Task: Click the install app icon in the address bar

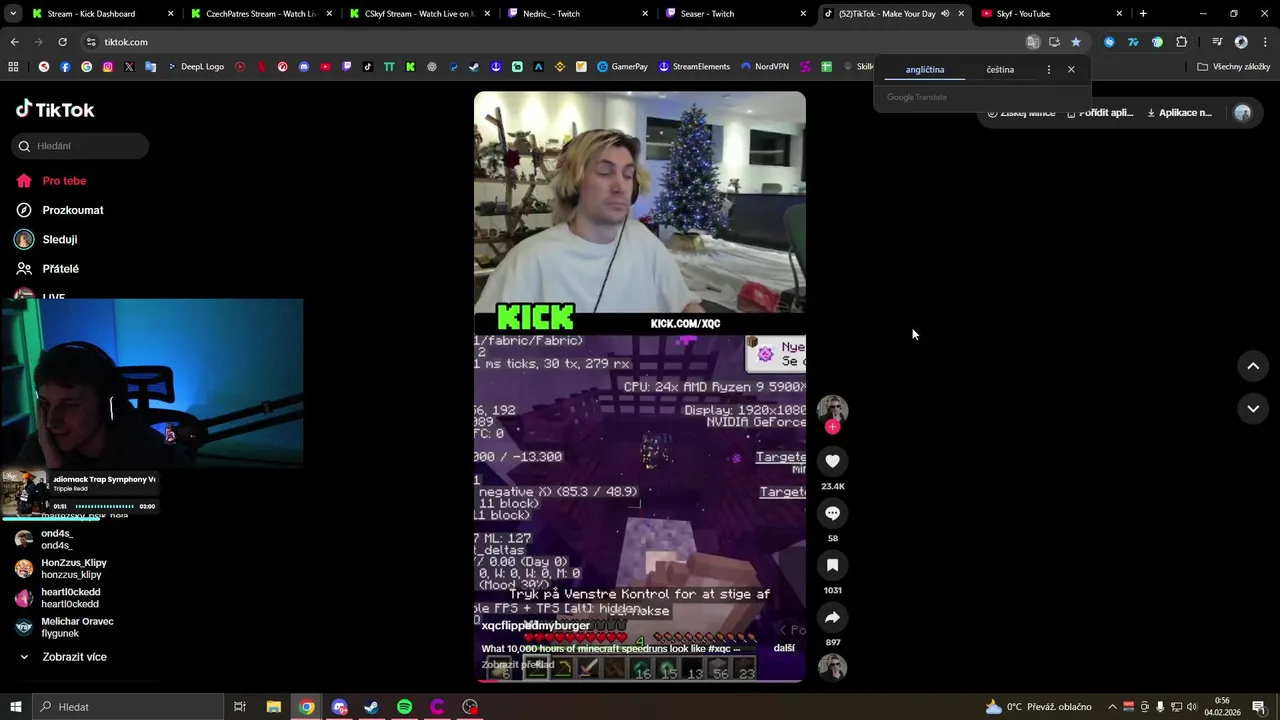Action: point(1054,42)
